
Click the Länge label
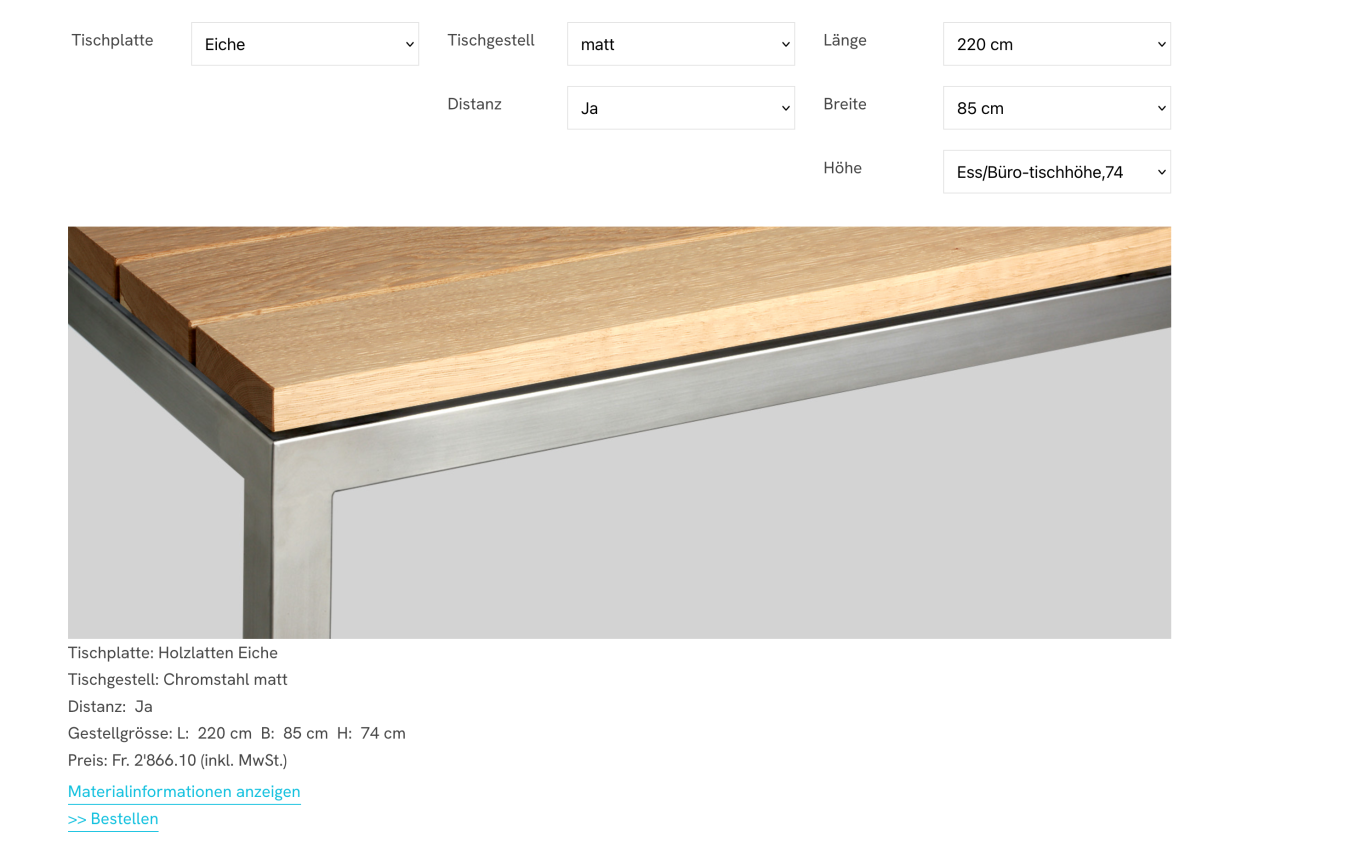pos(845,40)
